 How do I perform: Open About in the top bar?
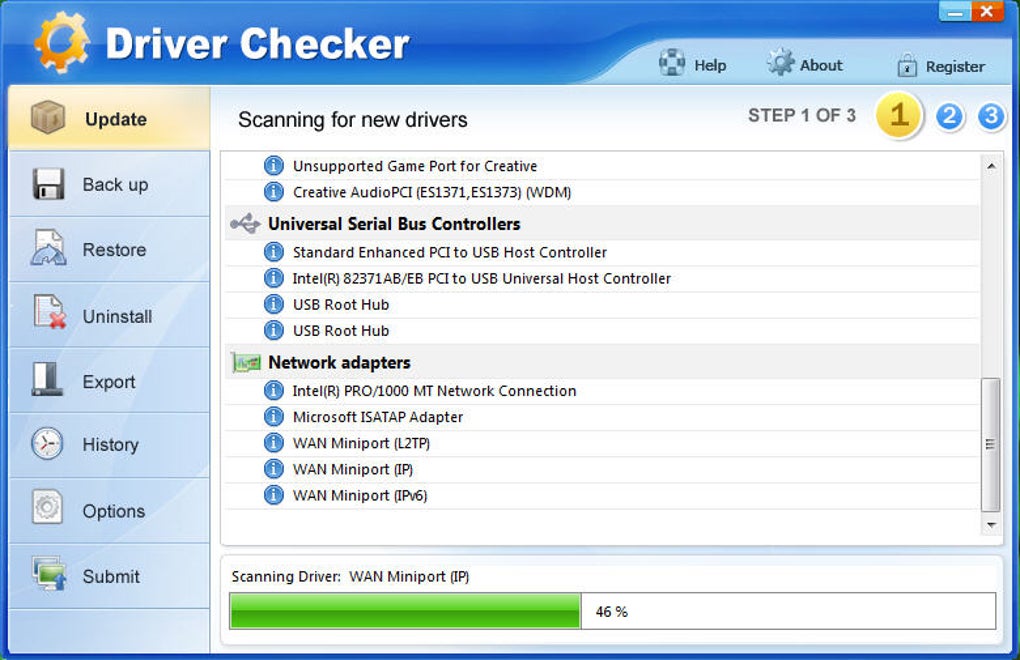tap(821, 65)
